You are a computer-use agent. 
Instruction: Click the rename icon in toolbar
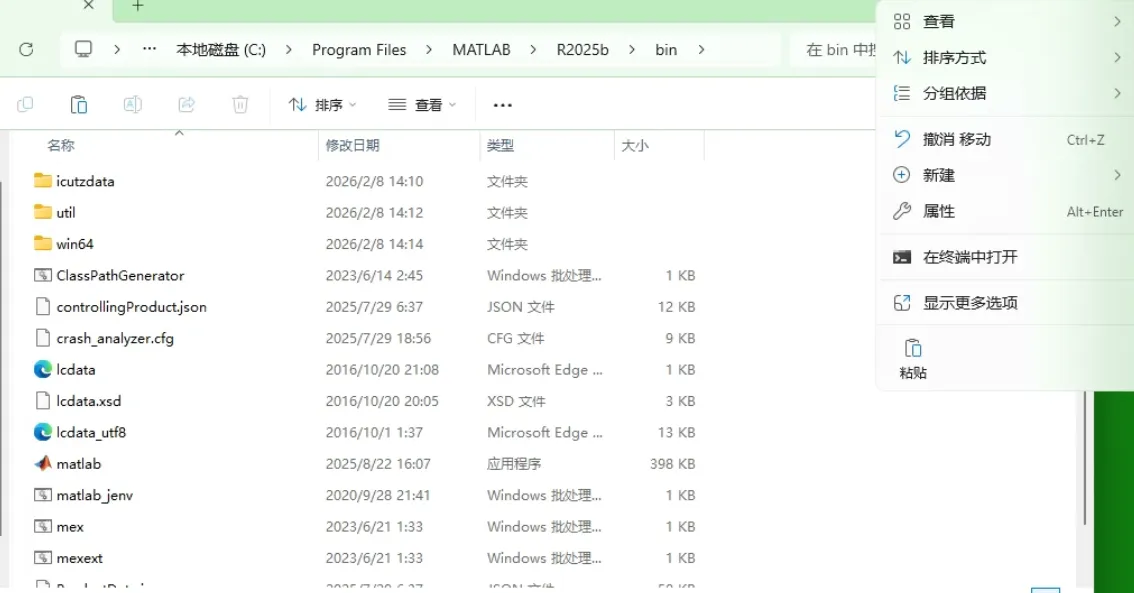(132, 105)
